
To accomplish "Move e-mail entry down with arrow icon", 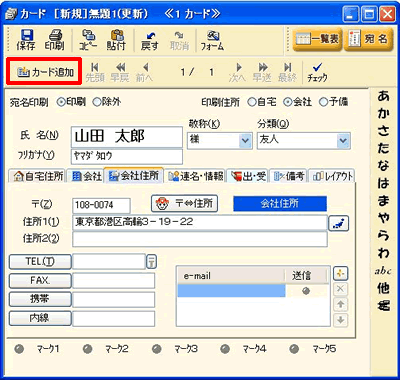I will pos(340,320).
